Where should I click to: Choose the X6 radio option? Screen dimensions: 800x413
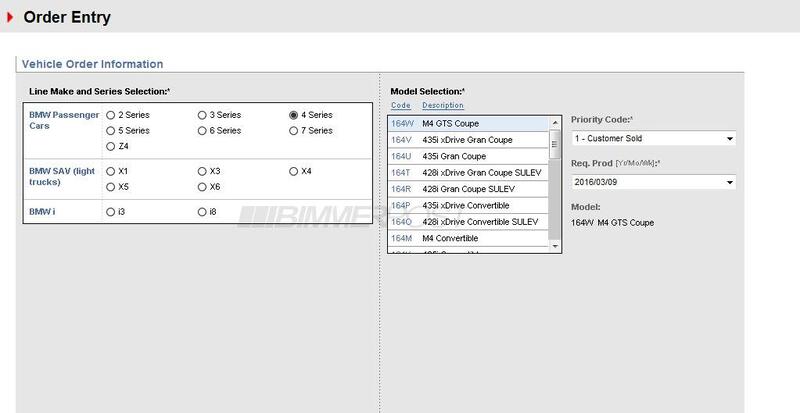click(202, 187)
